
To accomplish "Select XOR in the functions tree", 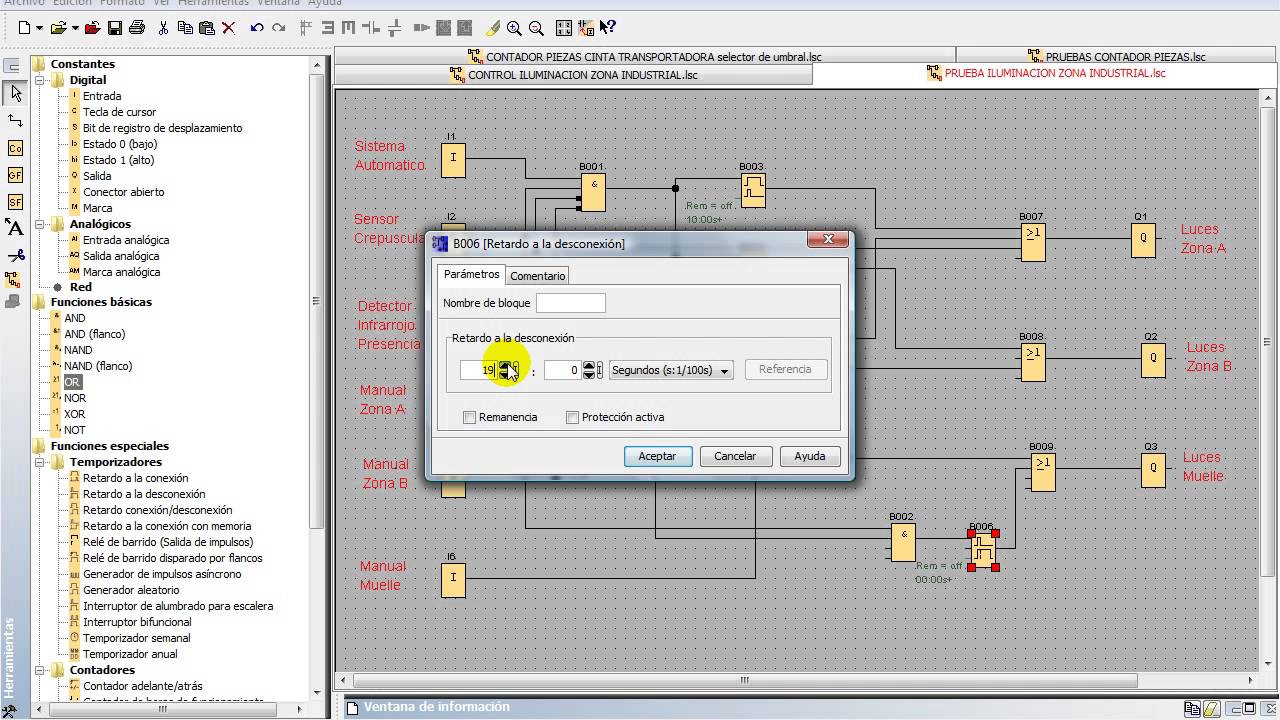I will coord(74,414).
